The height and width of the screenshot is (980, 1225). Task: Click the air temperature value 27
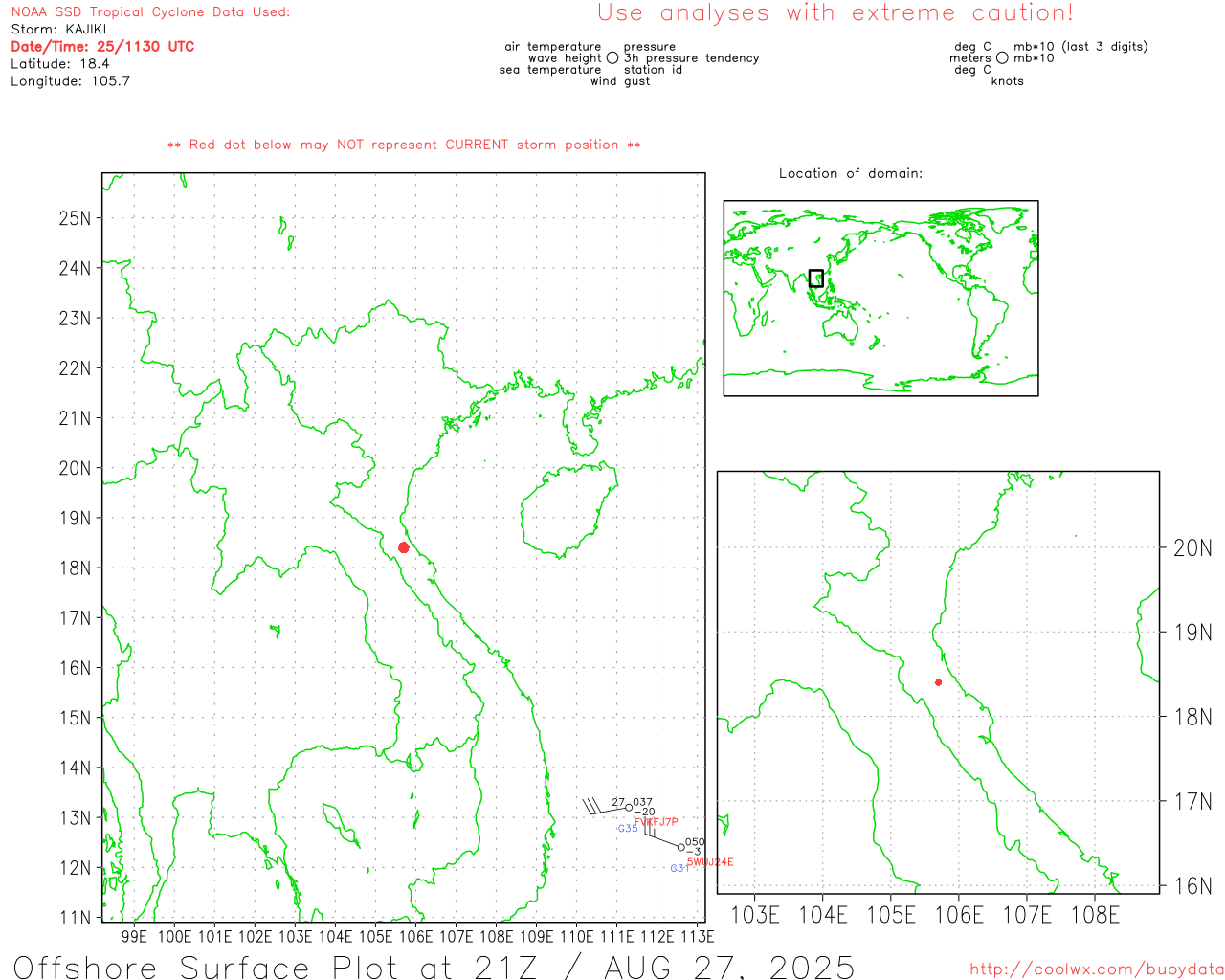618,802
